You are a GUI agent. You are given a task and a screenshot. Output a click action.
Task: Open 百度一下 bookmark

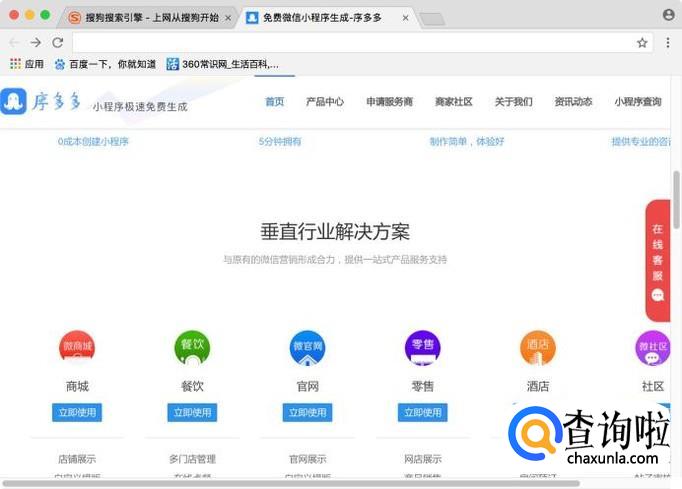[105, 64]
